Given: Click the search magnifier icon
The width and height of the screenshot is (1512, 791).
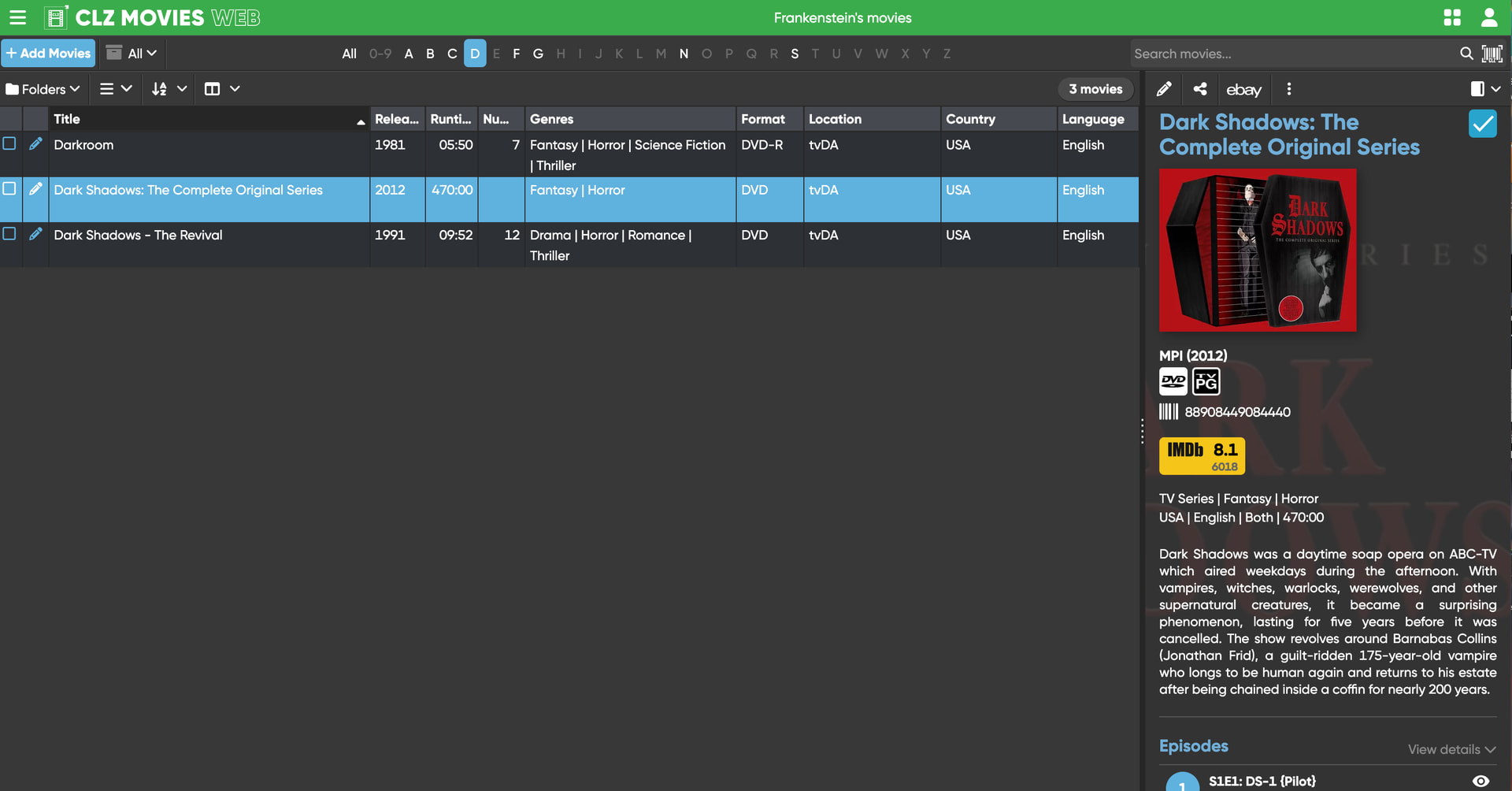Looking at the screenshot, I should click(x=1466, y=54).
